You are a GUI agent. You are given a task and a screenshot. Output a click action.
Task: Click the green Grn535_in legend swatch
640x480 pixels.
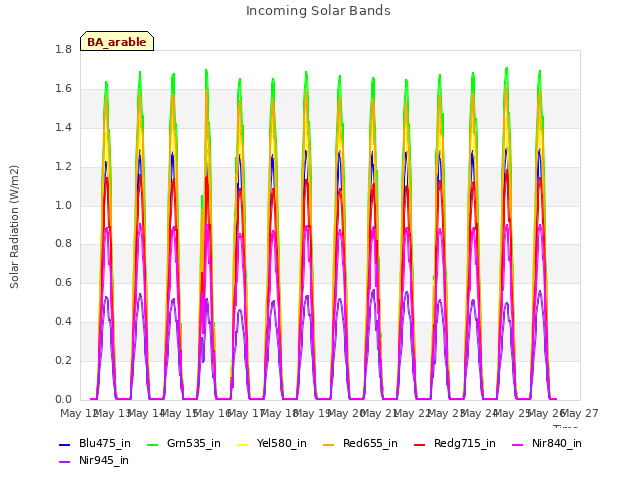(x=152, y=444)
